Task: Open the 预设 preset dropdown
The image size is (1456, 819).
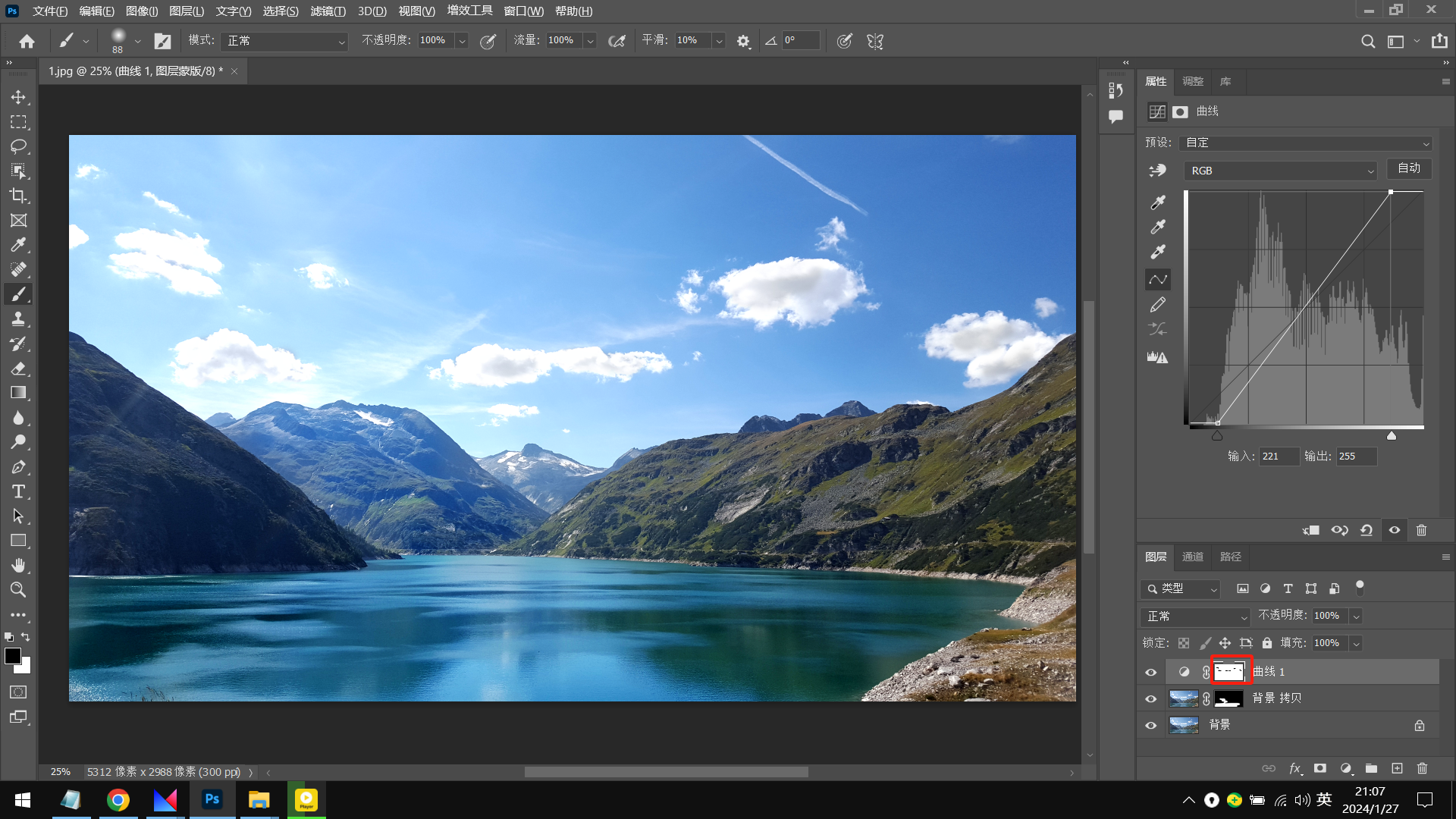Action: (x=1306, y=143)
